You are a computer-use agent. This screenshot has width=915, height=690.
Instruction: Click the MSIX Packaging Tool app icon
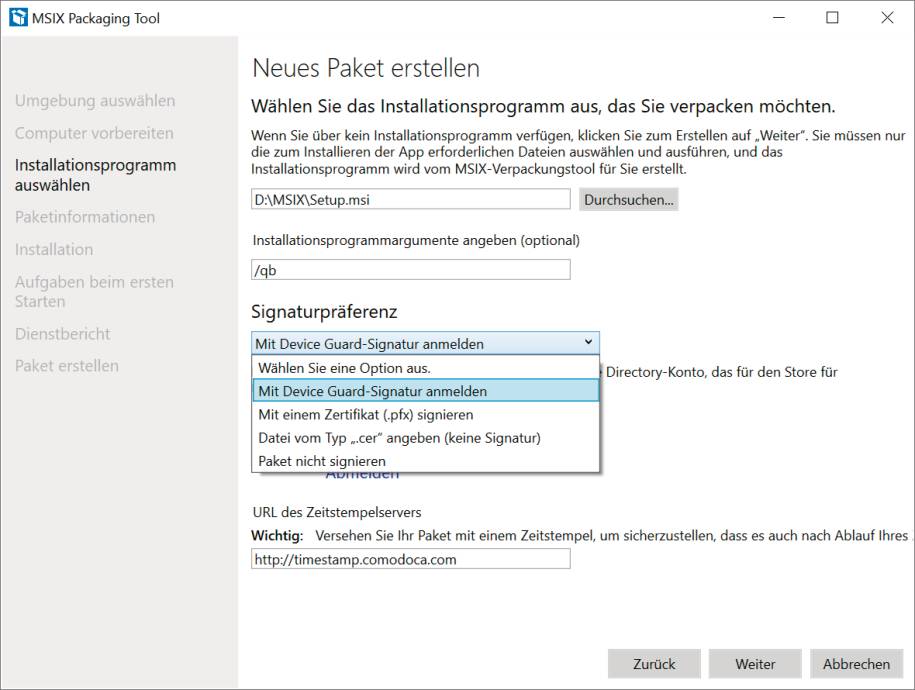[x=18, y=18]
